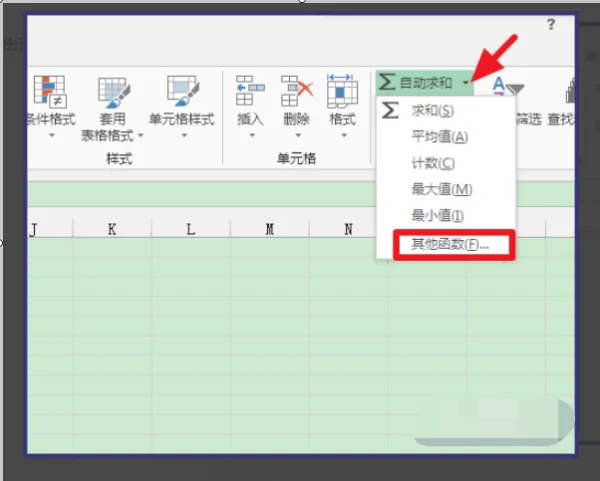Screen dimensions: 600x481
Task: Choose 计数(C) from the menu
Action: click(x=446, y=163)
